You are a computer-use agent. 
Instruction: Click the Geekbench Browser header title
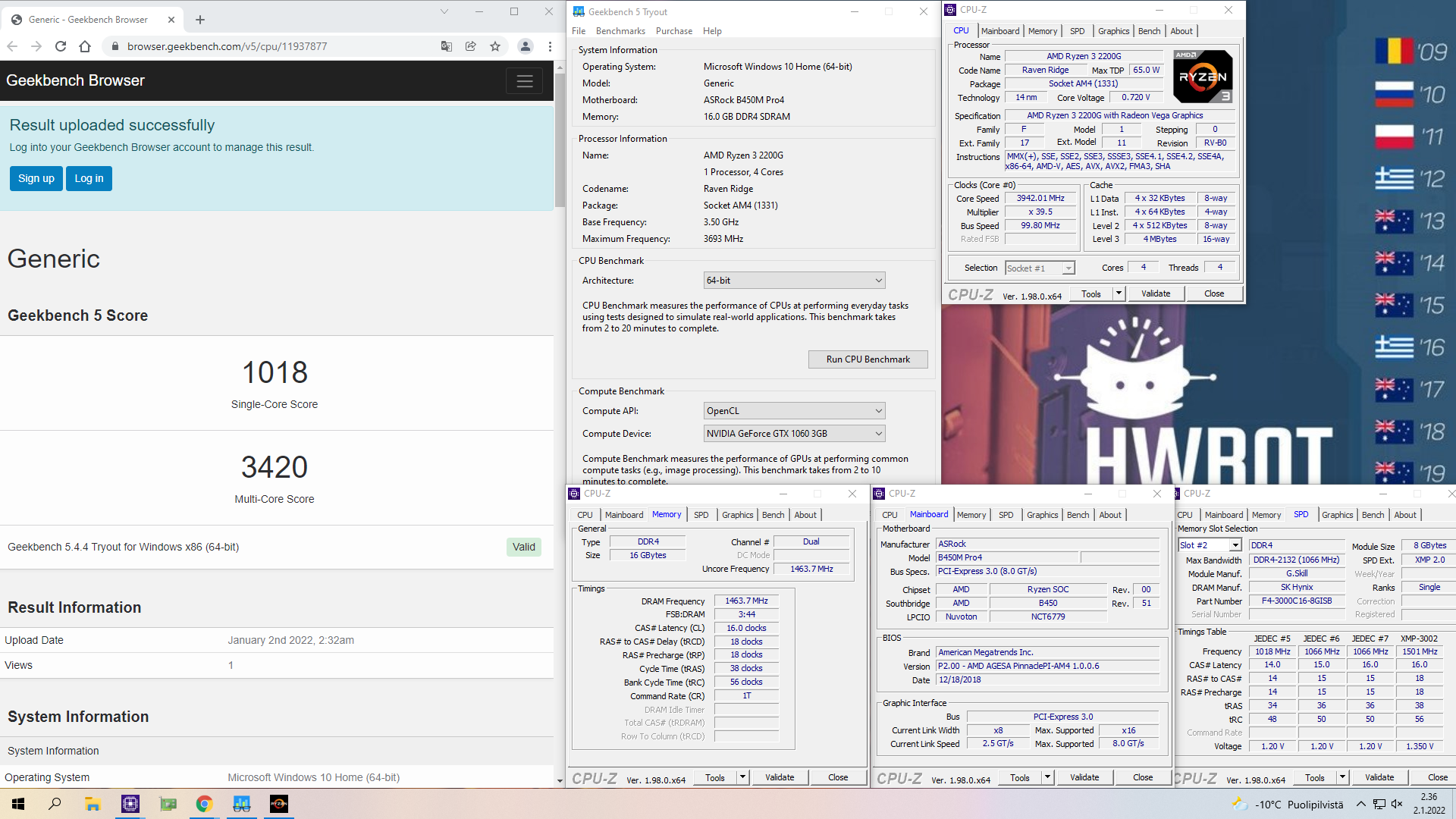click(x=75, y=80)
